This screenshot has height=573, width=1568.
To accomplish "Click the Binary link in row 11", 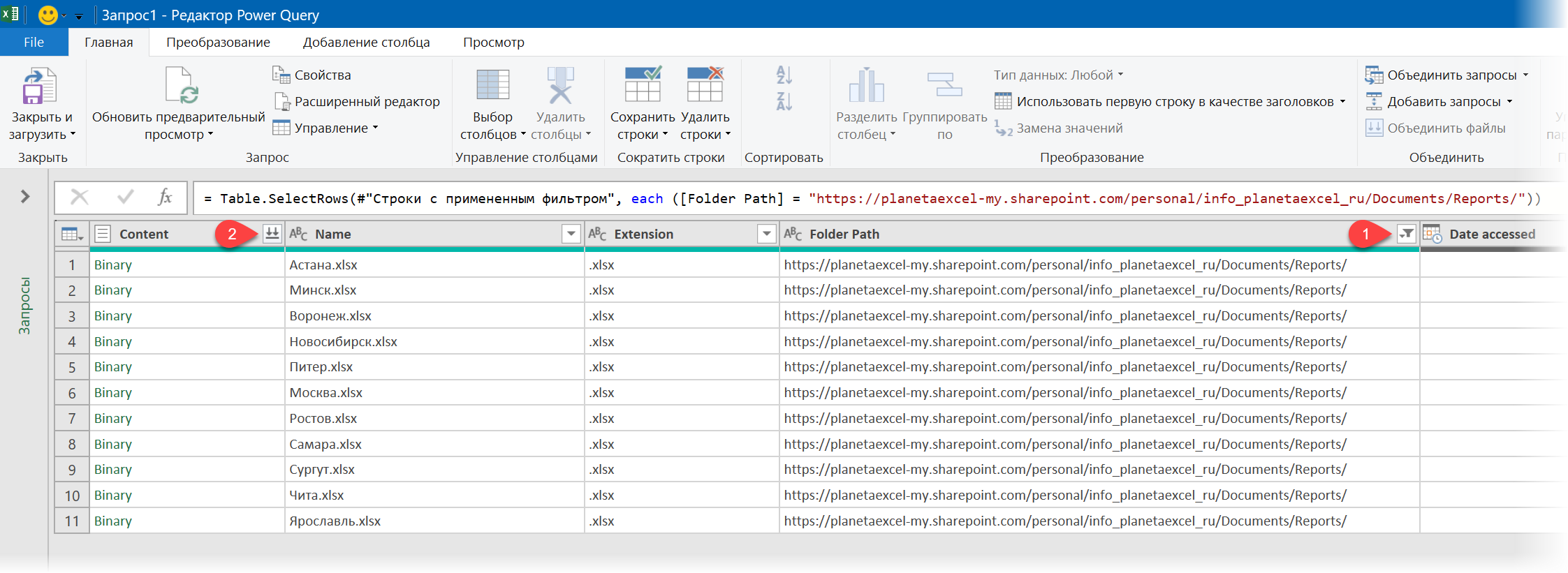I will pos(112,521).
